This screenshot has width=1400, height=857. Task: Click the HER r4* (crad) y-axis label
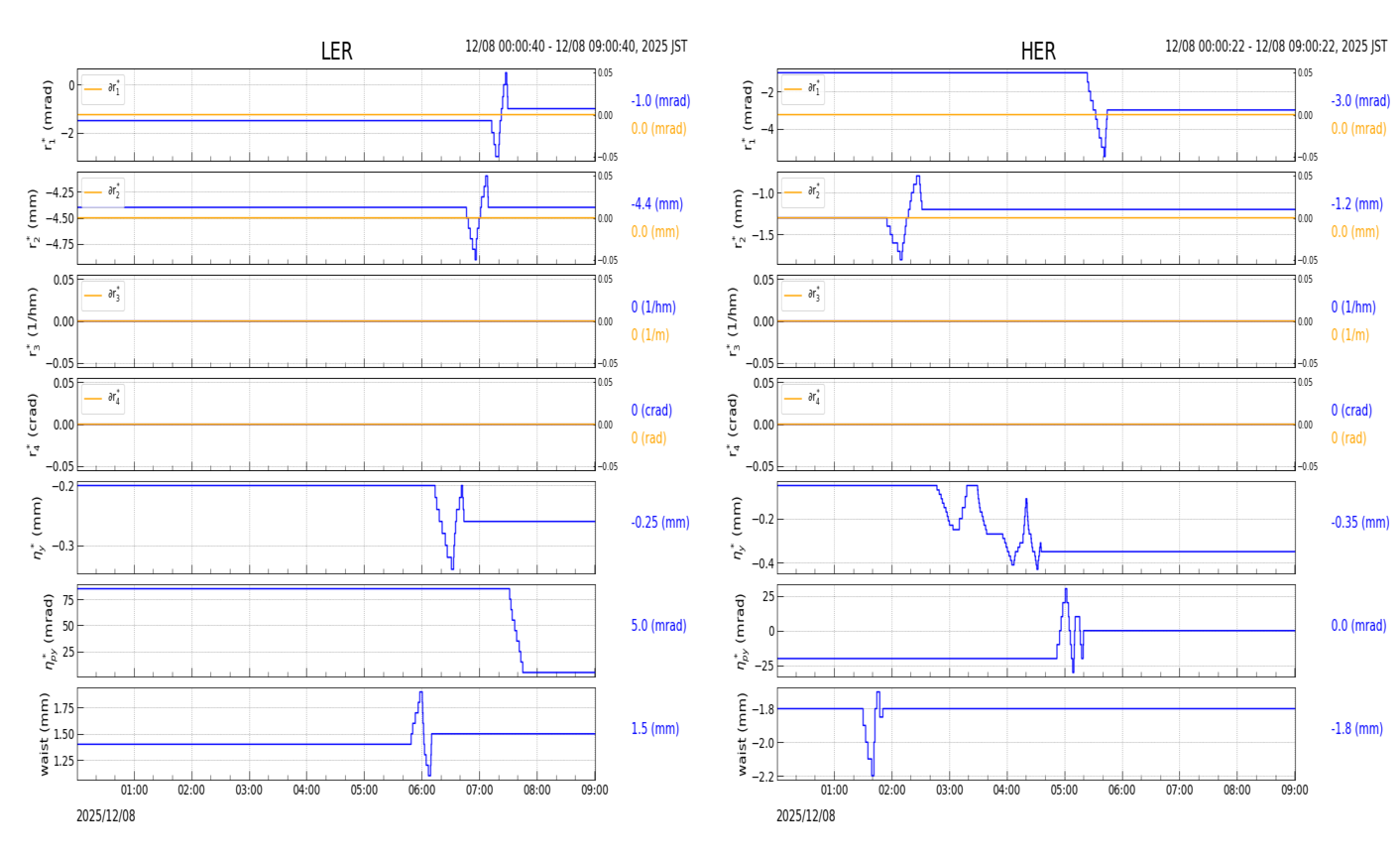click(733, 425)
